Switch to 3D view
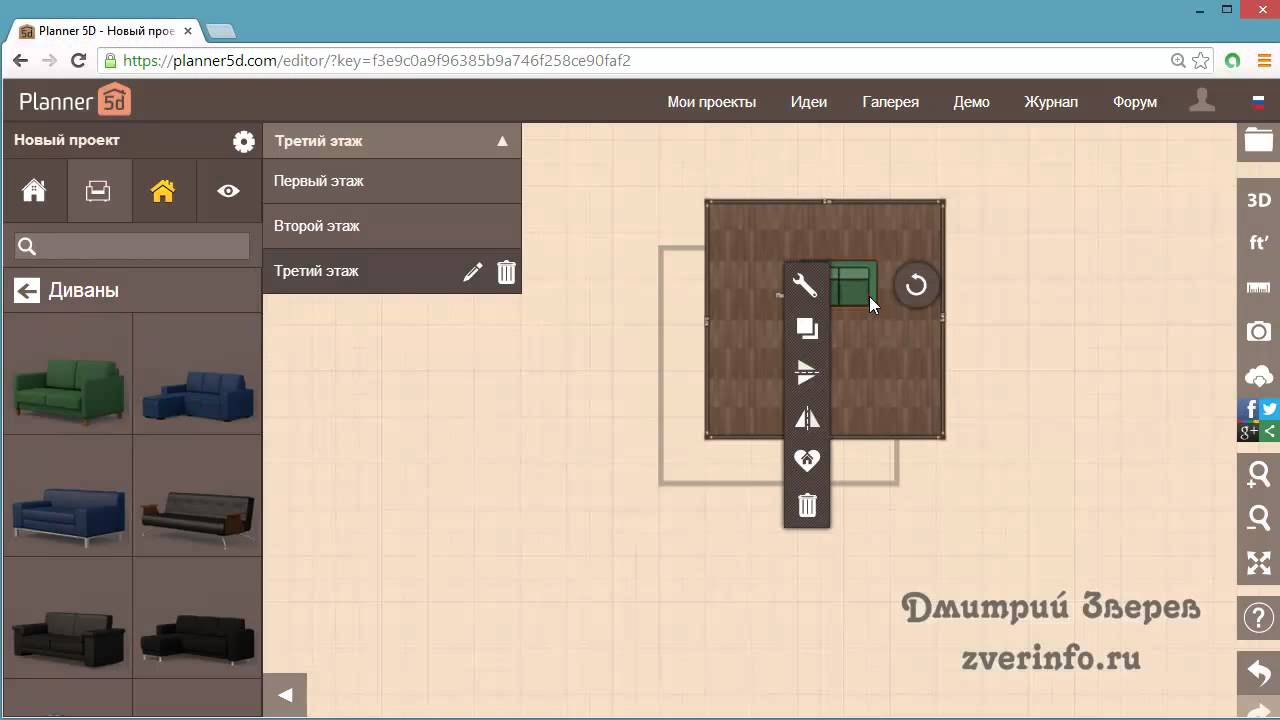The height and width of the screenshot is (720, 1280). click(x=1259, y=200)
